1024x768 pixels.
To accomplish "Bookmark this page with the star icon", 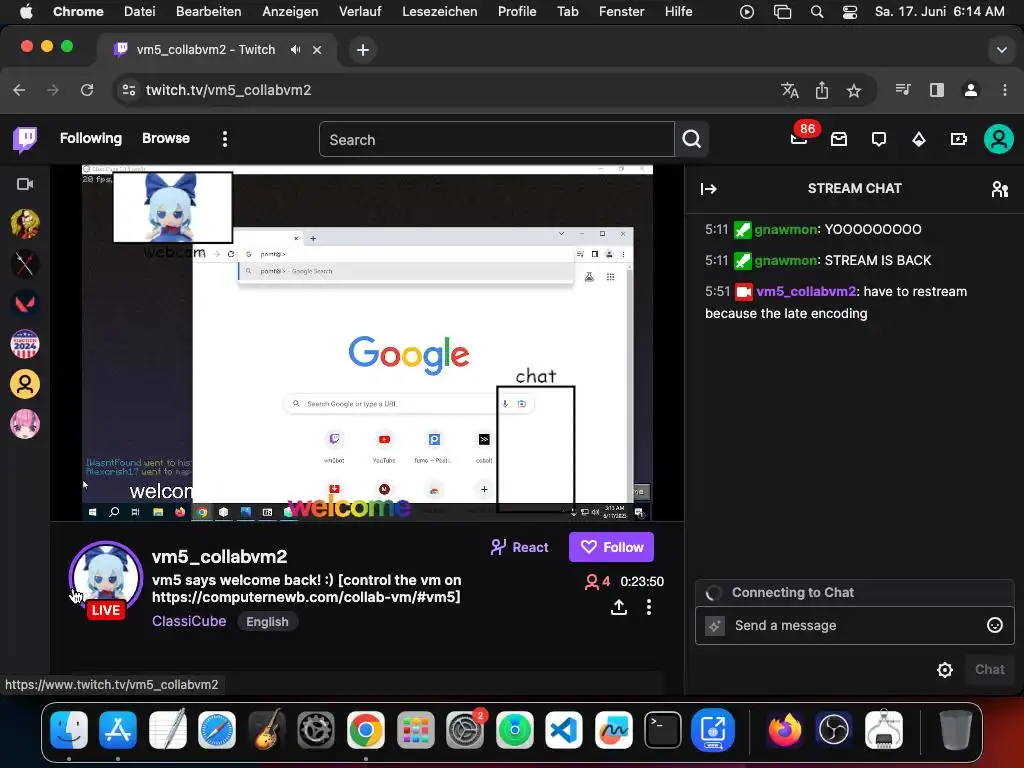I will coord(854,90).
